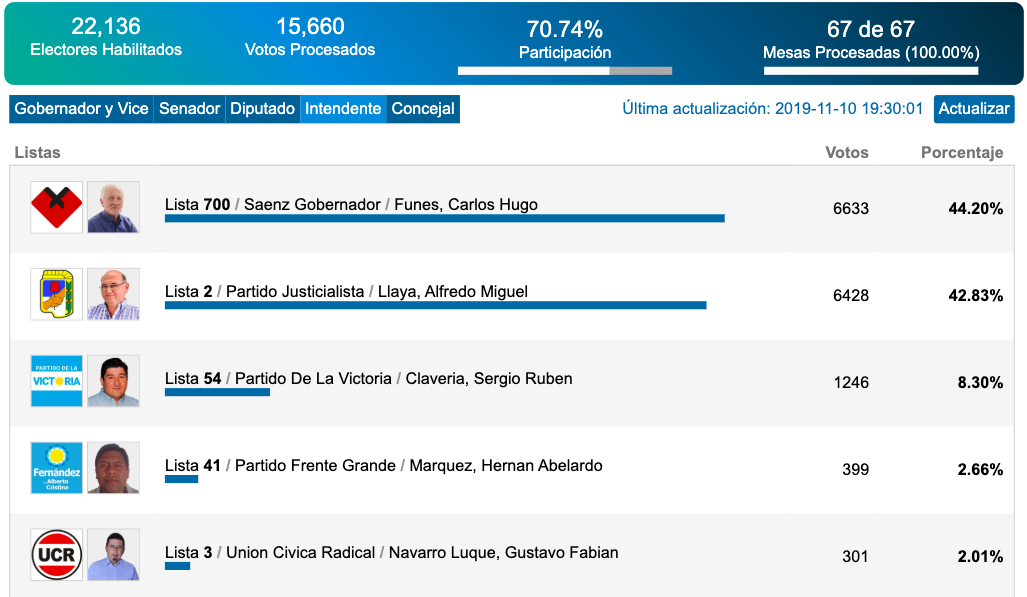The image size is (1027, 597).
Task: Click Hernan Abelardo Marquez candidate photo
Action: [113, 468]
